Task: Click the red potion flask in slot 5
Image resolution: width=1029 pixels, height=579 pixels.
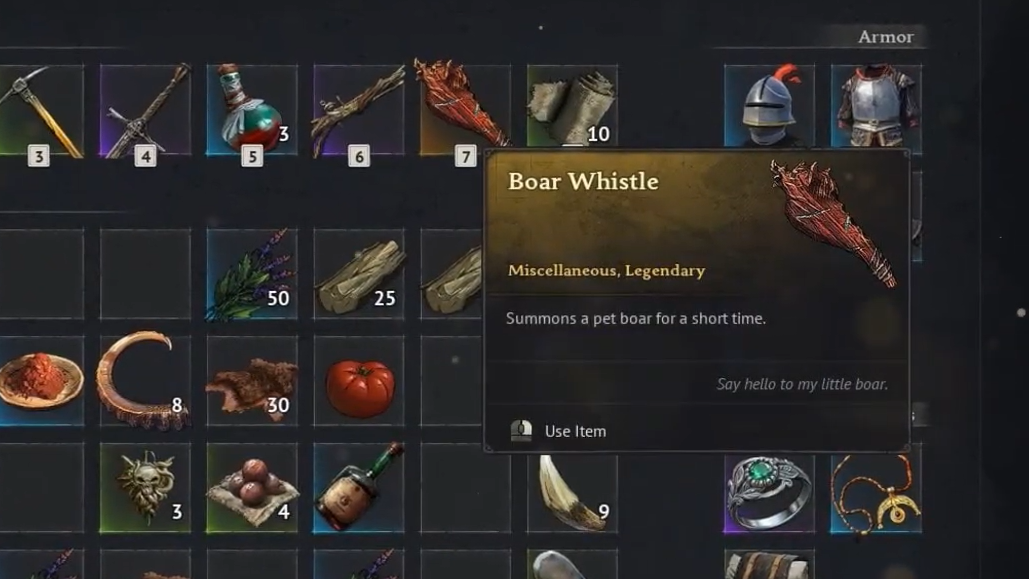Action: (x=252, y=110)
